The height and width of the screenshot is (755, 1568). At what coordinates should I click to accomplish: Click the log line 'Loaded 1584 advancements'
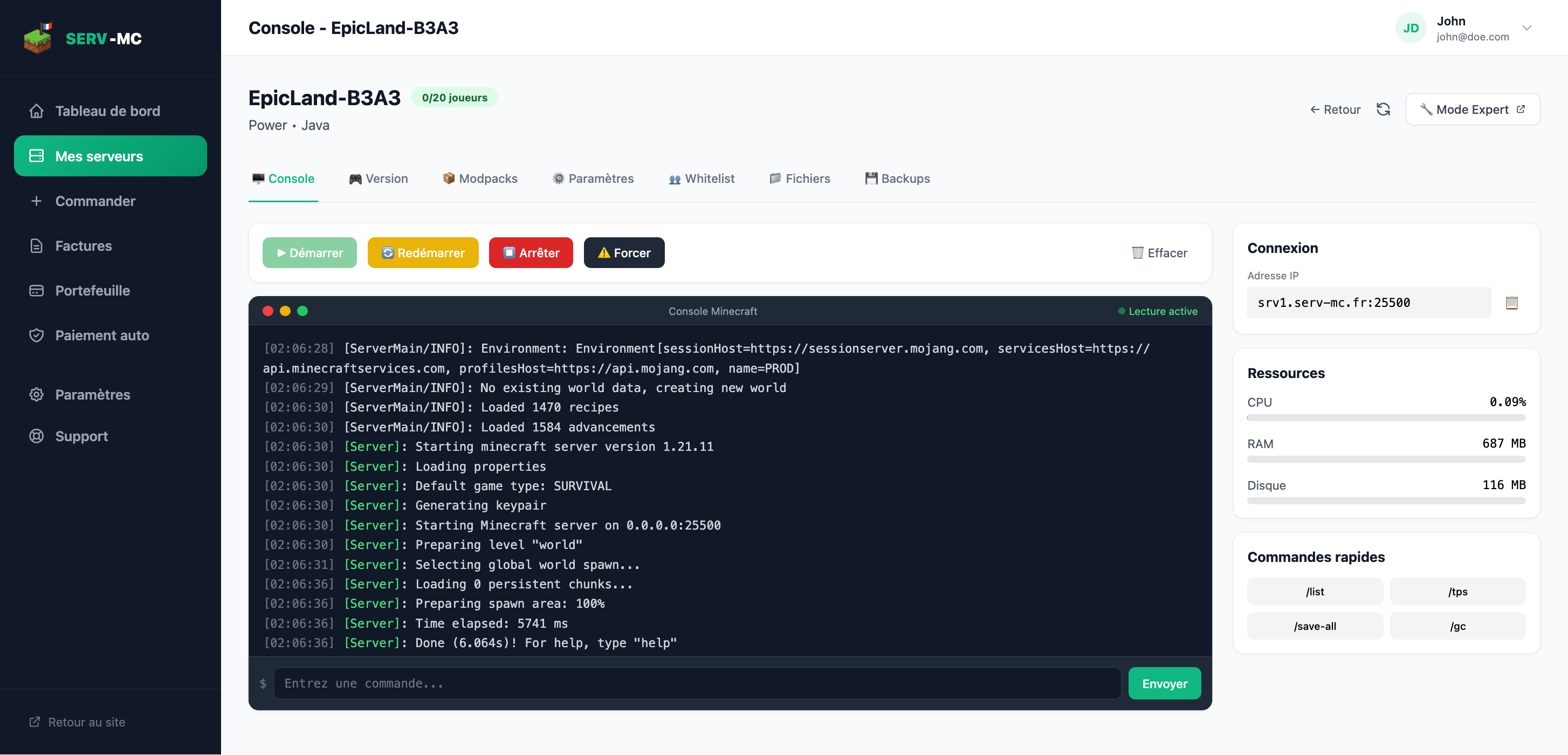[x=459, y=427]
